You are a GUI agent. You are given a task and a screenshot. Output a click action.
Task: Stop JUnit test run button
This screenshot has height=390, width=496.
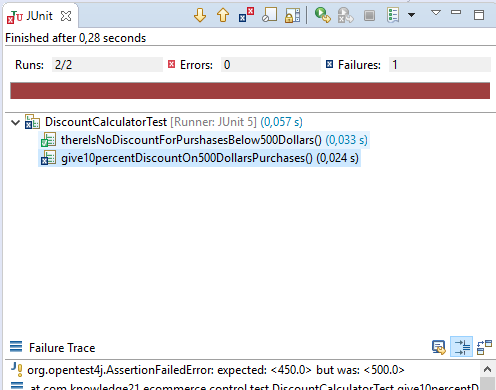(369, 15)
